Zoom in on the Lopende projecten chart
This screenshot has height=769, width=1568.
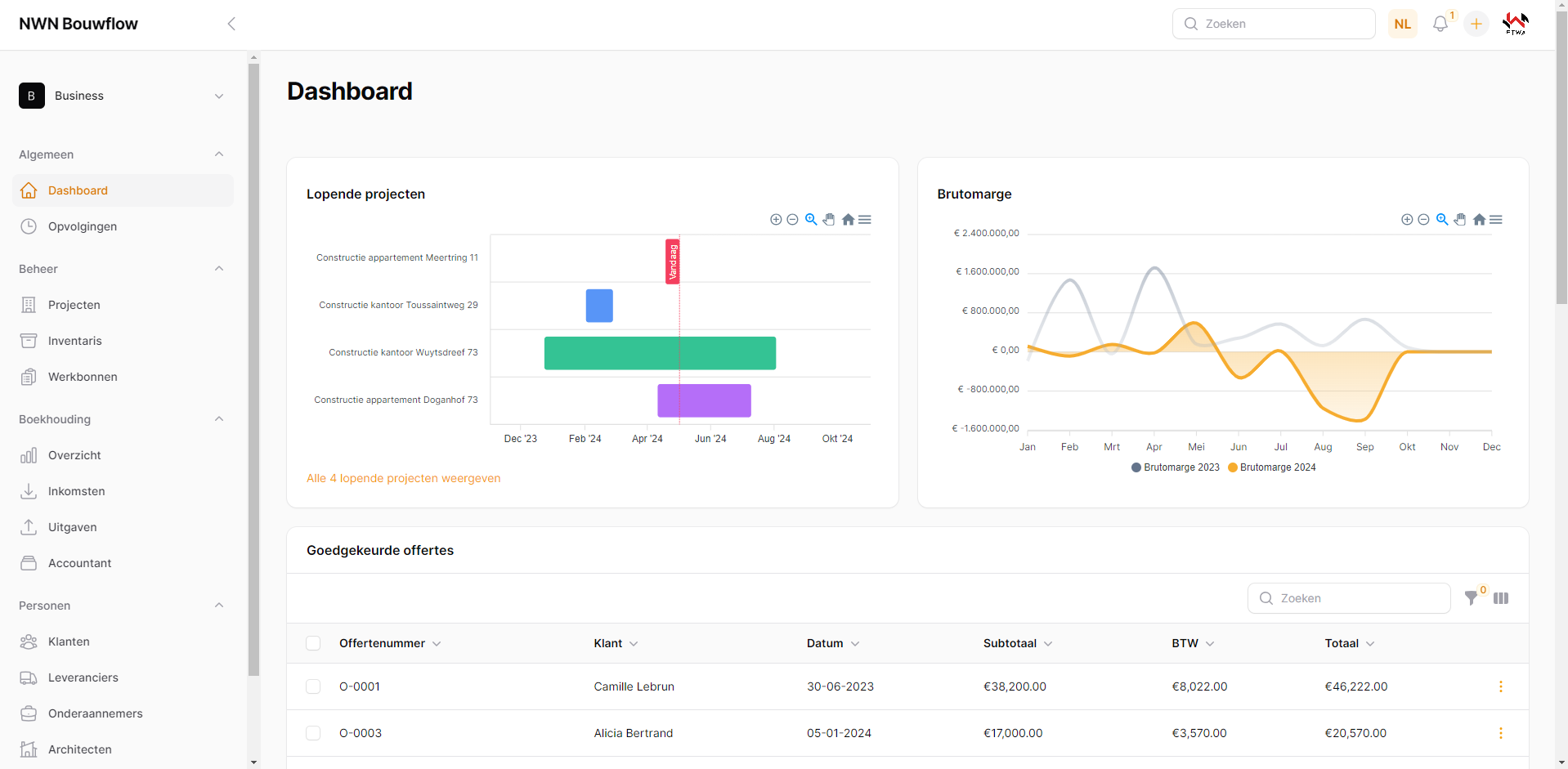click(776, 220)
